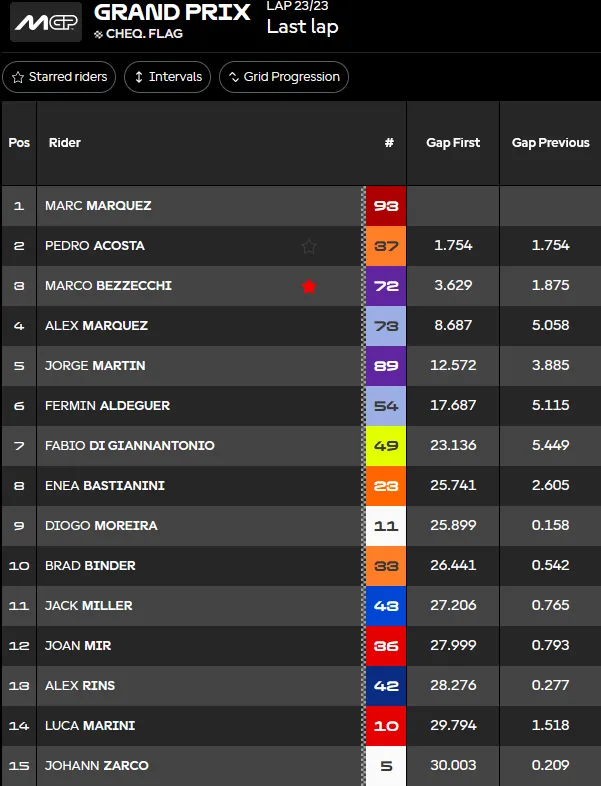Viewport: 601px width, 786px height.
Task: Click the MotoGP logo icon
Action: click(46, 22)
